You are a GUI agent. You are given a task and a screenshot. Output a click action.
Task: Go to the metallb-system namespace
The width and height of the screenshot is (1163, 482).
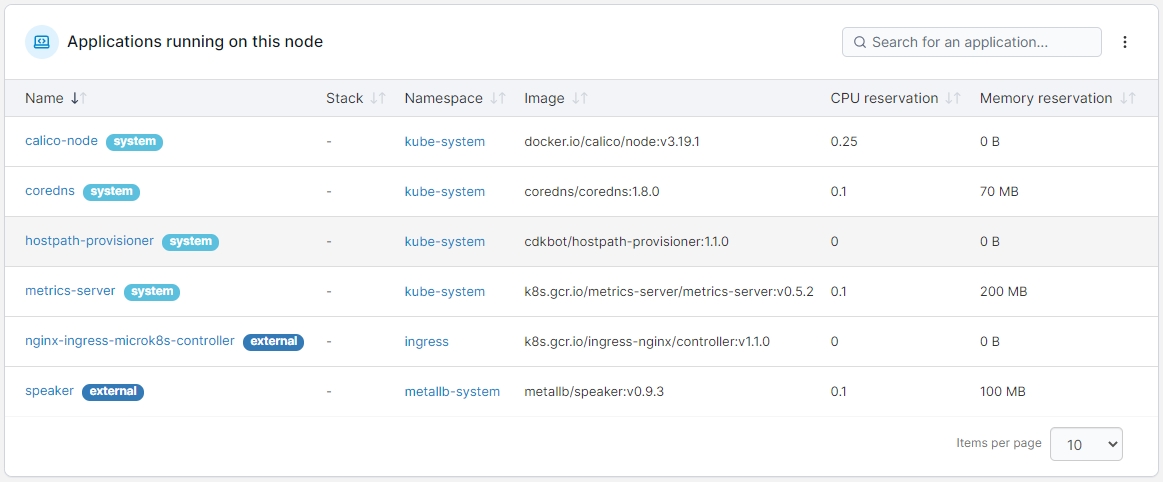point(452,392)
